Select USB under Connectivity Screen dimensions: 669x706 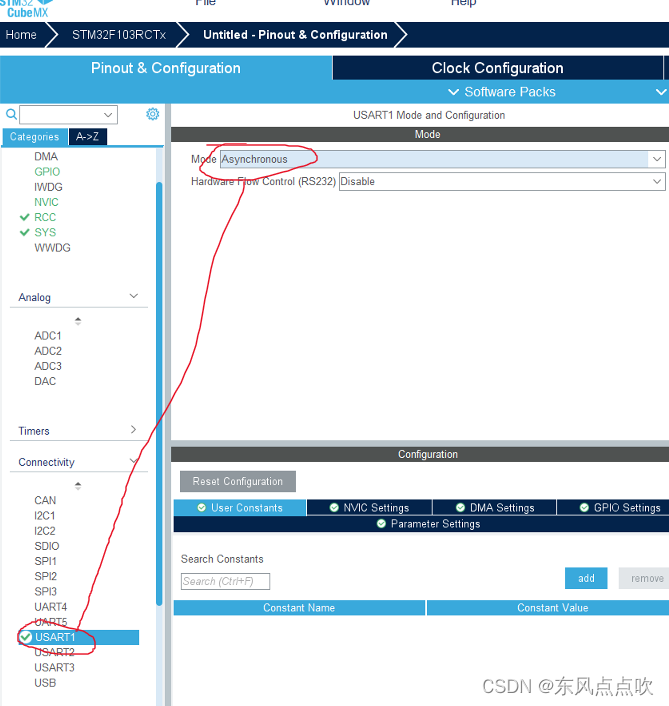(45, 683)
